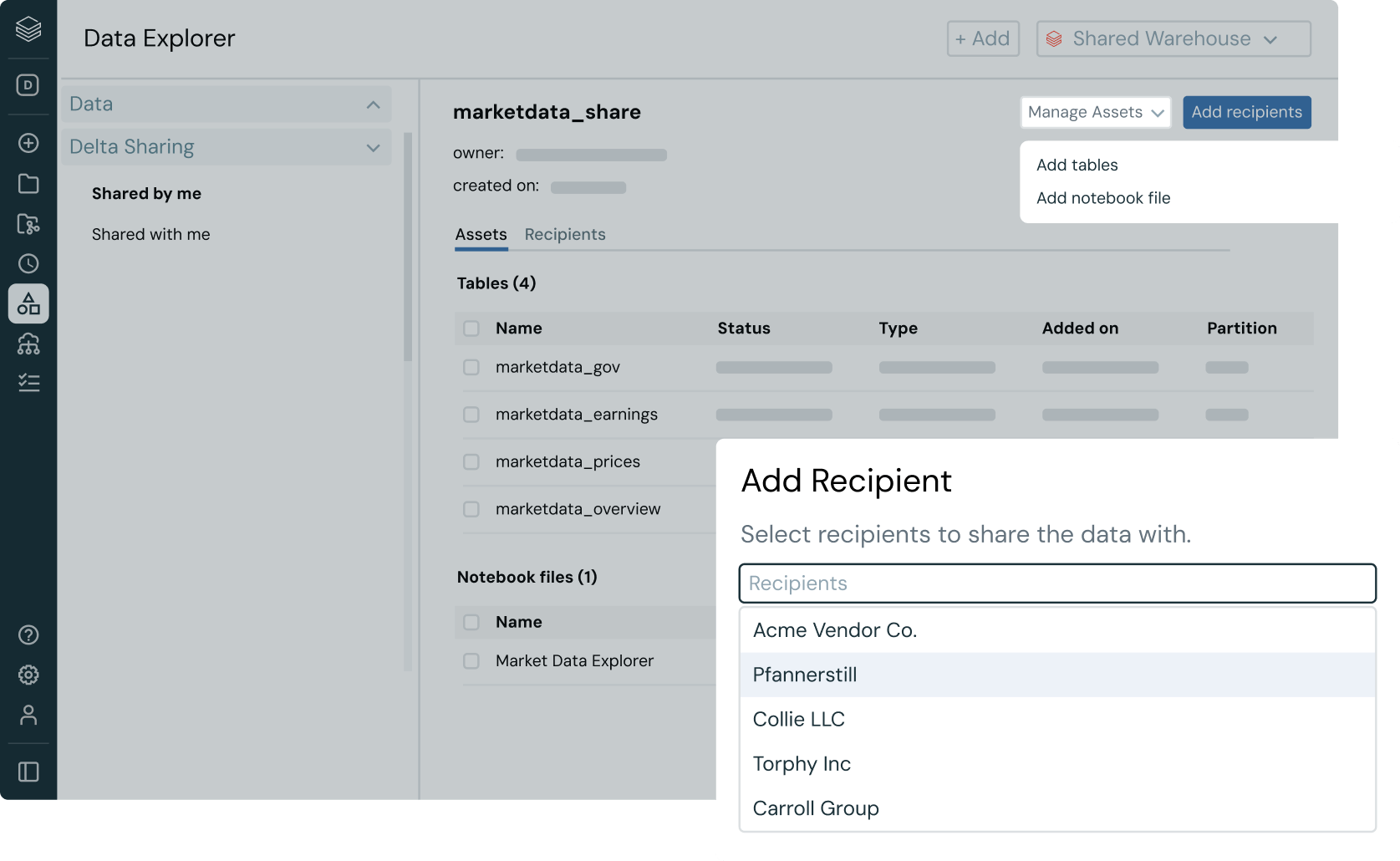Open the Shared with me link
1400x861 pixels.
(150, 235)
